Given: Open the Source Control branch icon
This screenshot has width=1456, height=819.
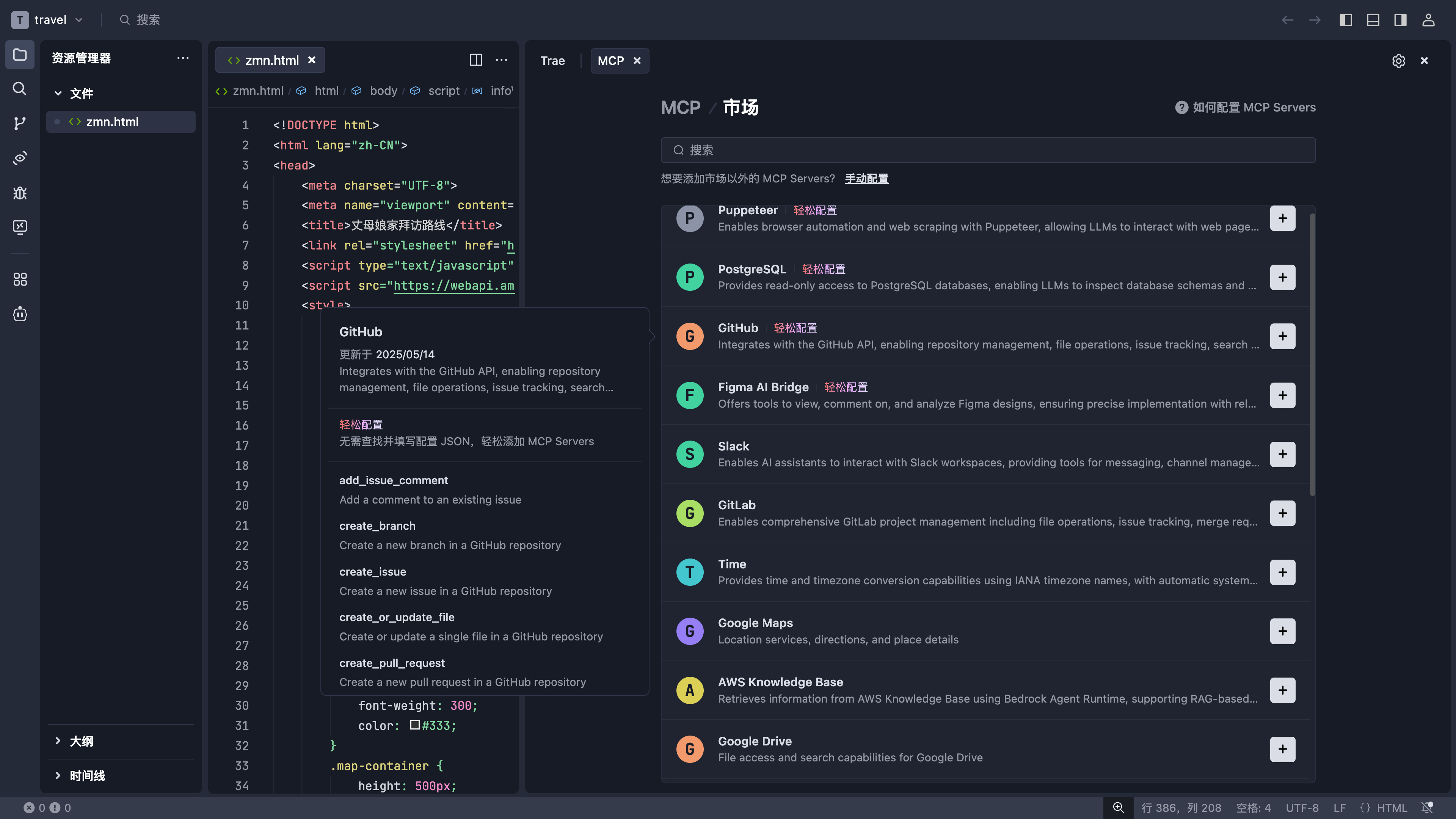Looking at the screenshot, I should point(20,123).
